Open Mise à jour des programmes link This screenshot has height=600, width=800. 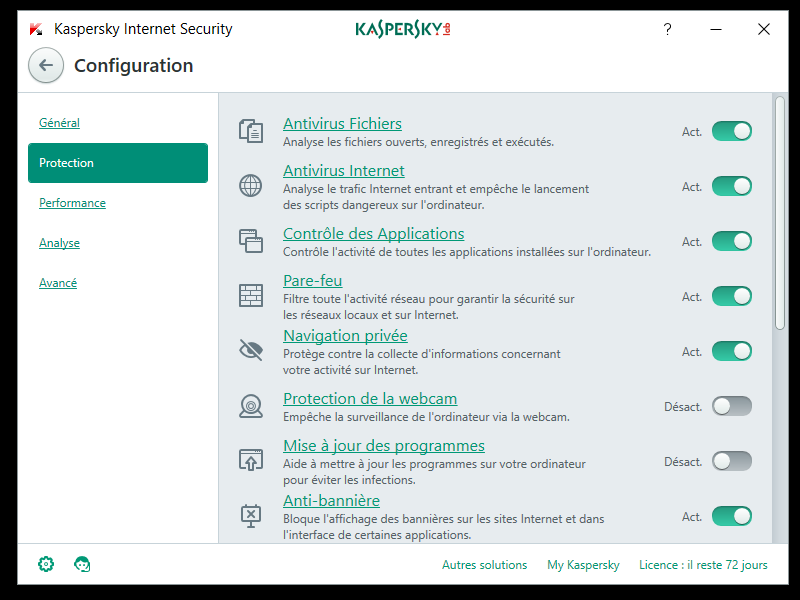(x=384, y=445)
